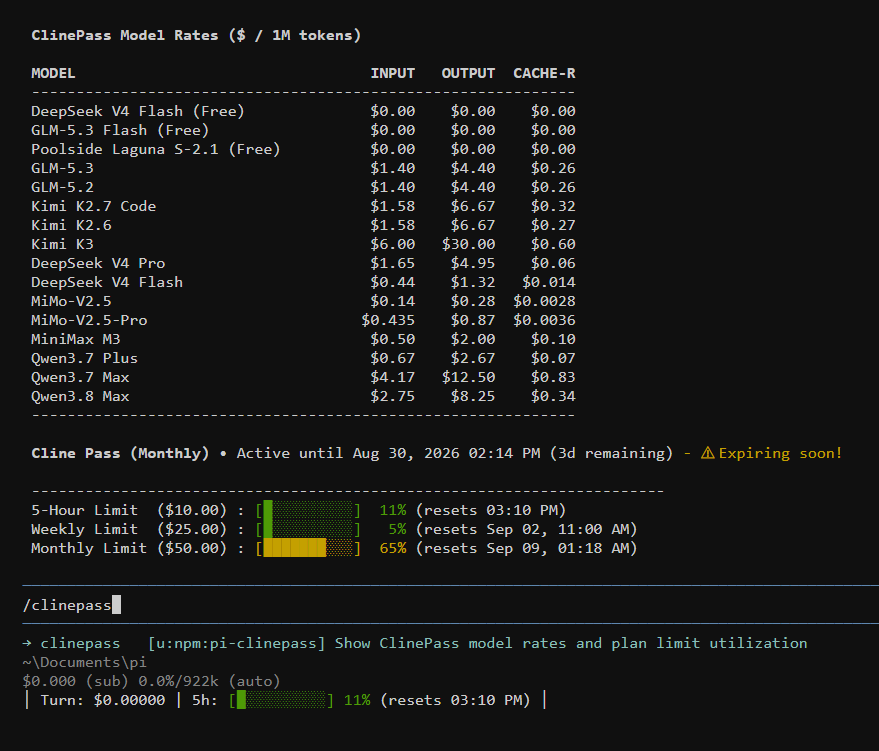Click the ~\Documents\pi path text
Viewport: 879px width, 751px height.
click(x=85, y=662)
